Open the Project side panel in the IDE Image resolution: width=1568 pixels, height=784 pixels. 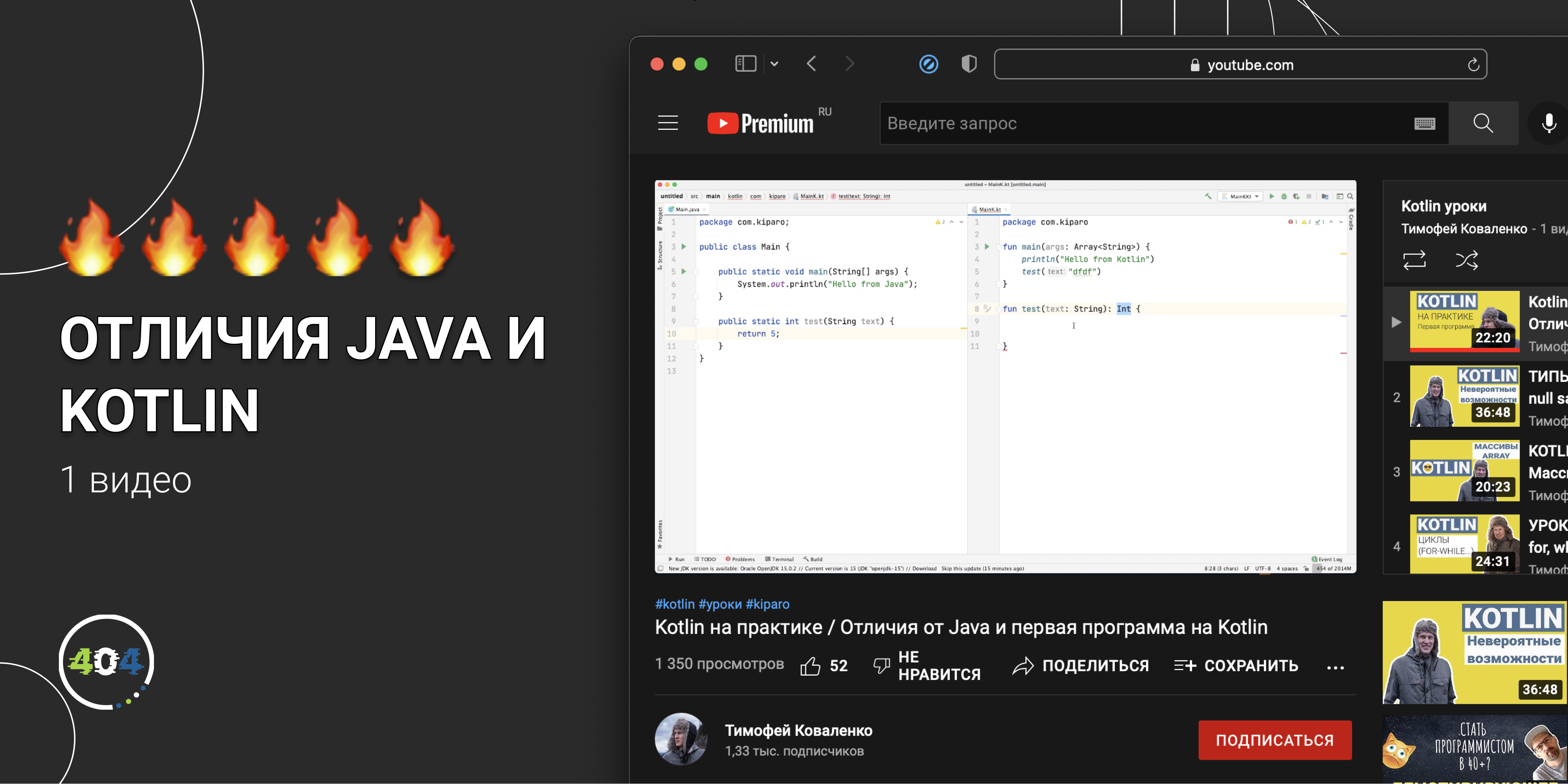[x=660, y=218]
